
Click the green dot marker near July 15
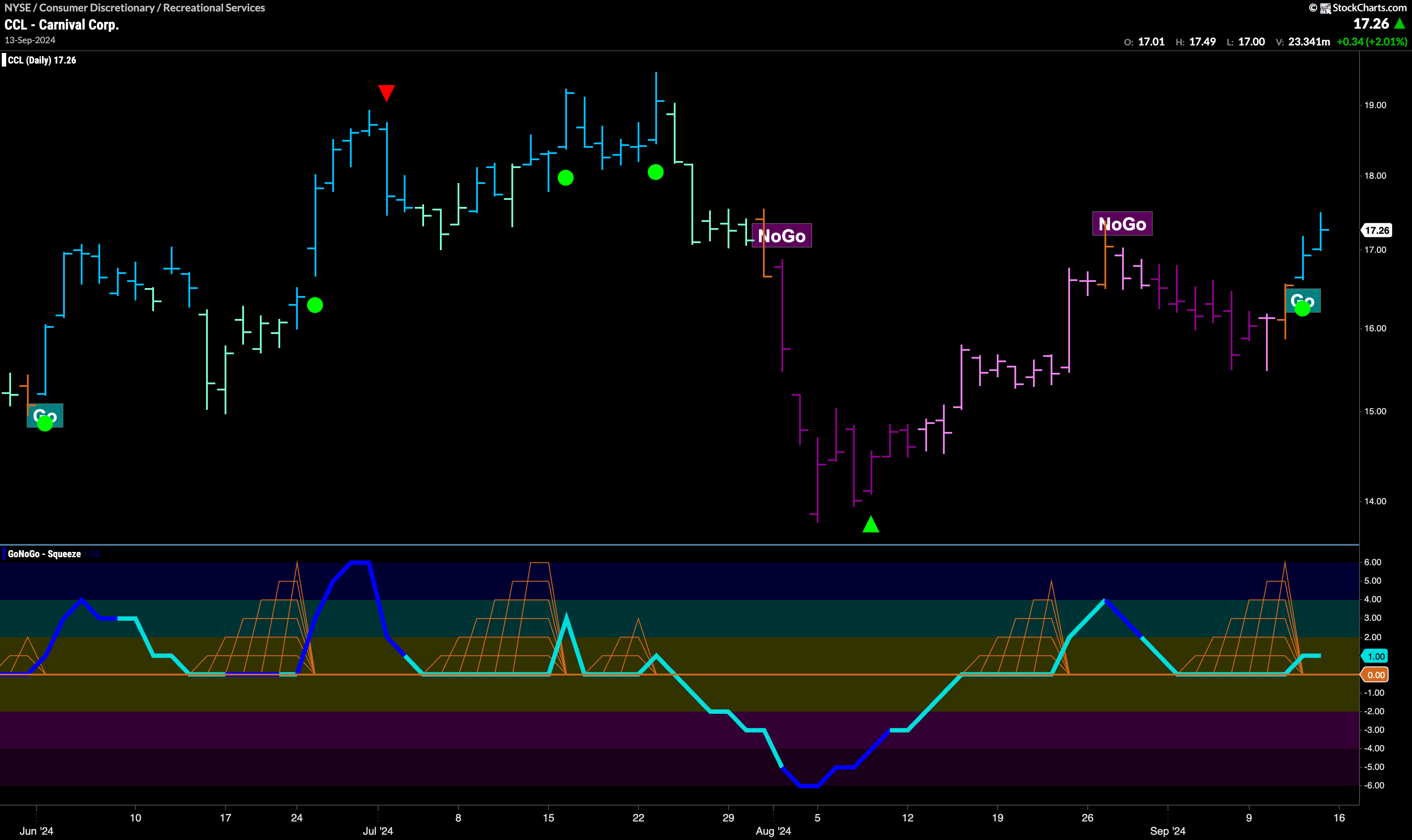pos(566,178)
